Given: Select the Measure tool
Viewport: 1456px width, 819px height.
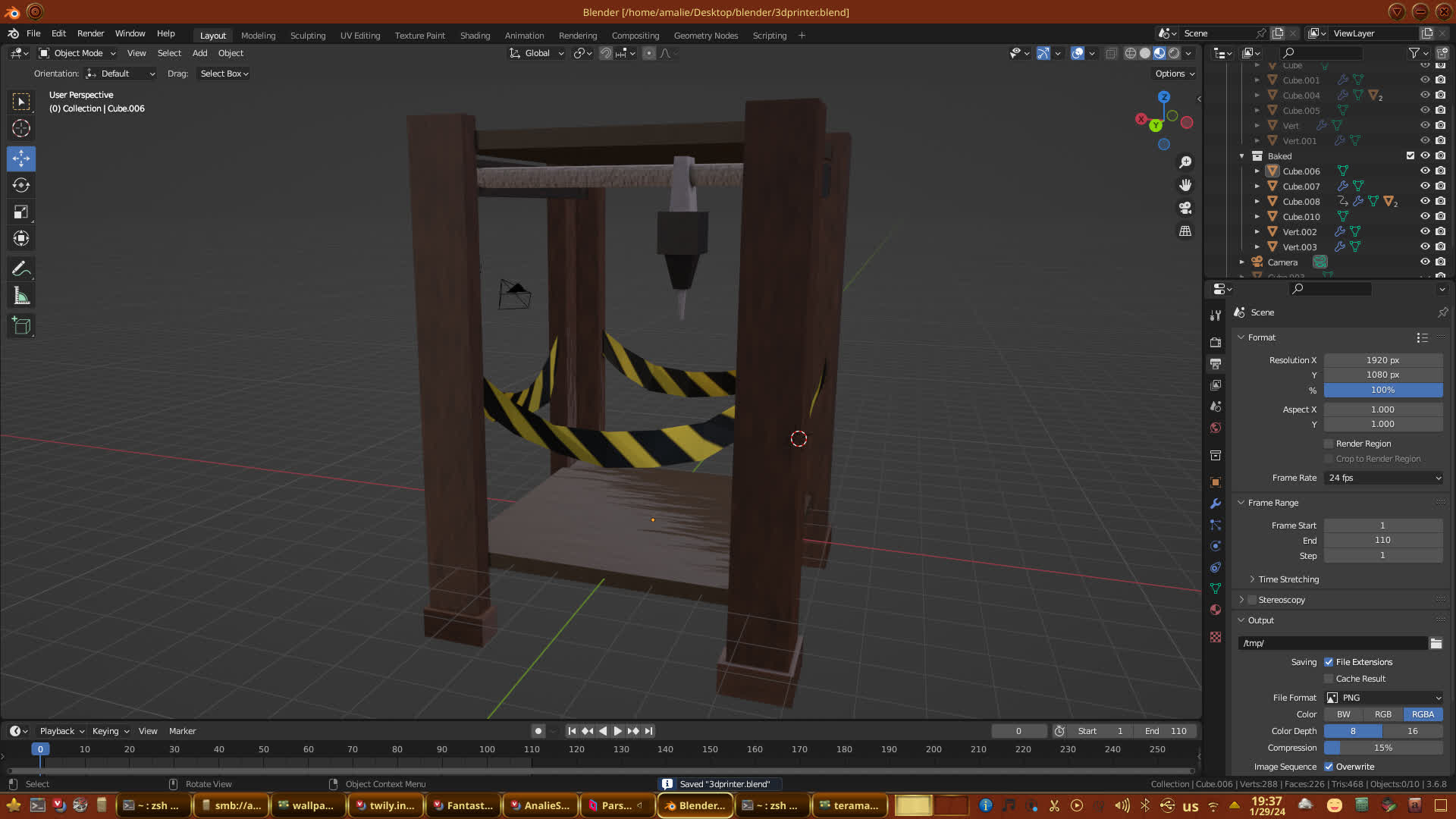Looking at the screenshot, I should (21, 297).
